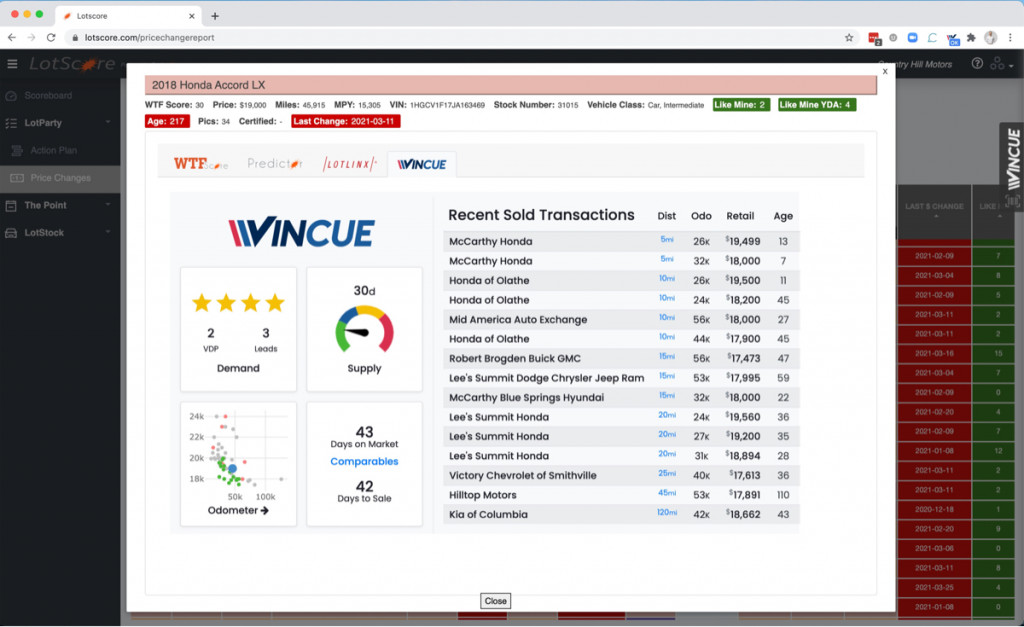The width and height of the screenshot is (1024, 627).
Task: Switch to the Lotlinx tab
Action: click(x=349, y=164)
